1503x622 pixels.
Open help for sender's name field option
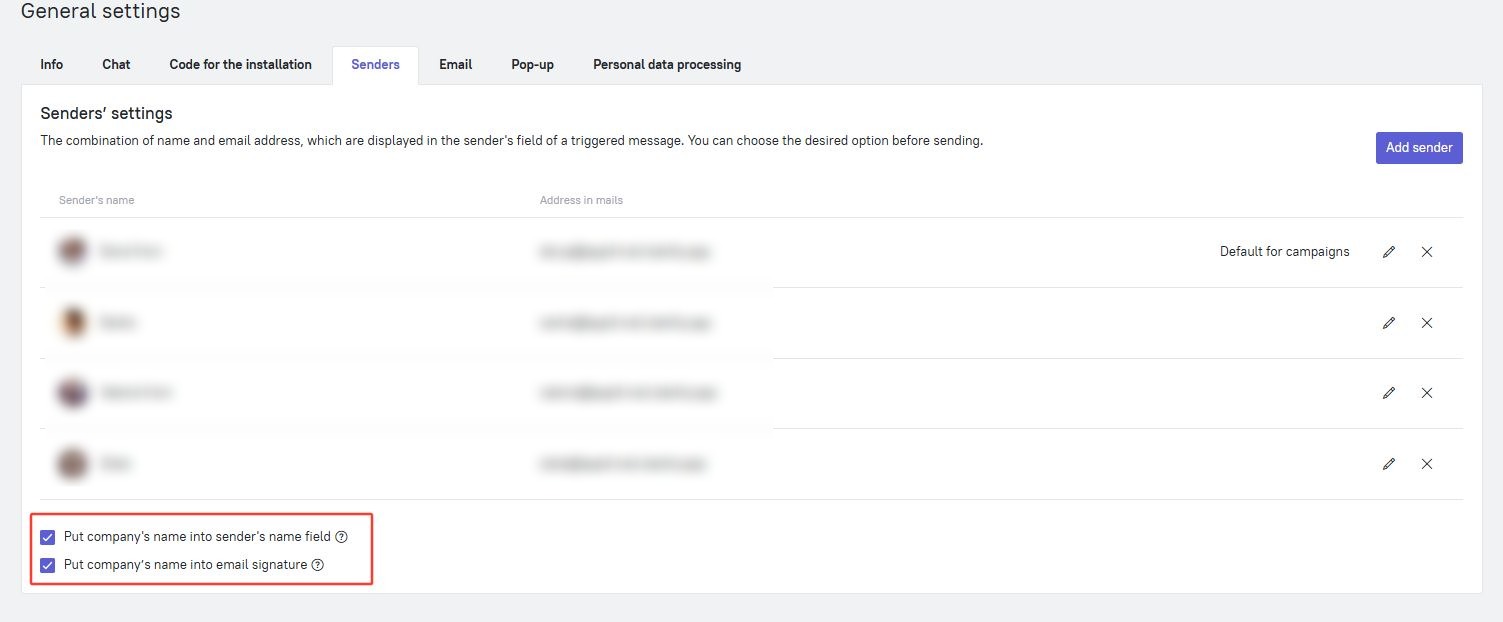tap(341, 537)
